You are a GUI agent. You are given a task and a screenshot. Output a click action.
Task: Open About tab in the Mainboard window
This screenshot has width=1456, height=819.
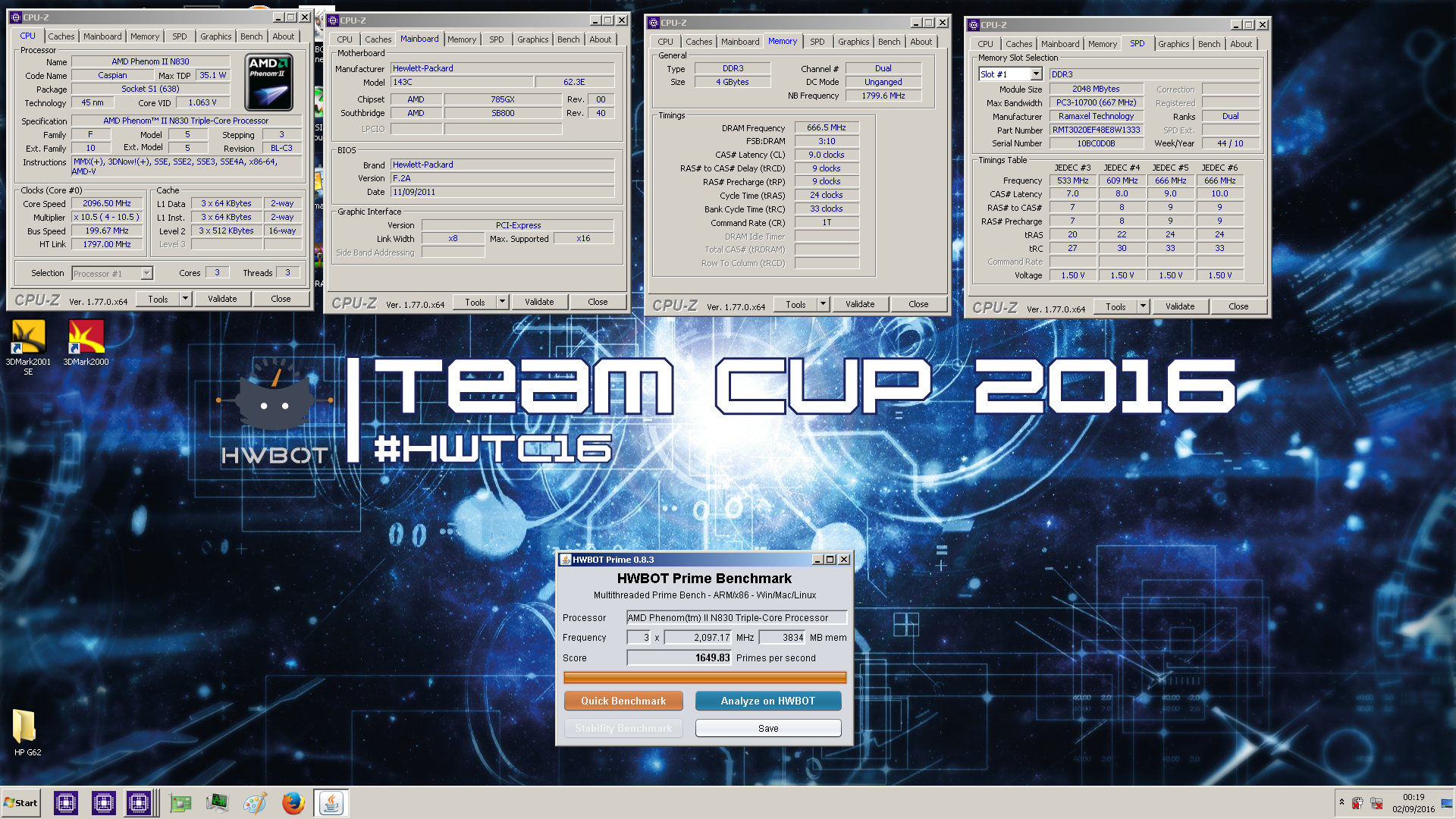[x=600, y=39]
